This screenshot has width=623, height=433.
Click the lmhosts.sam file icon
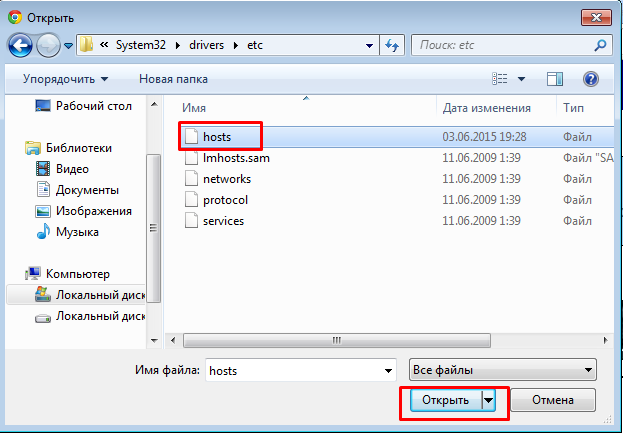tap(191, 158)
